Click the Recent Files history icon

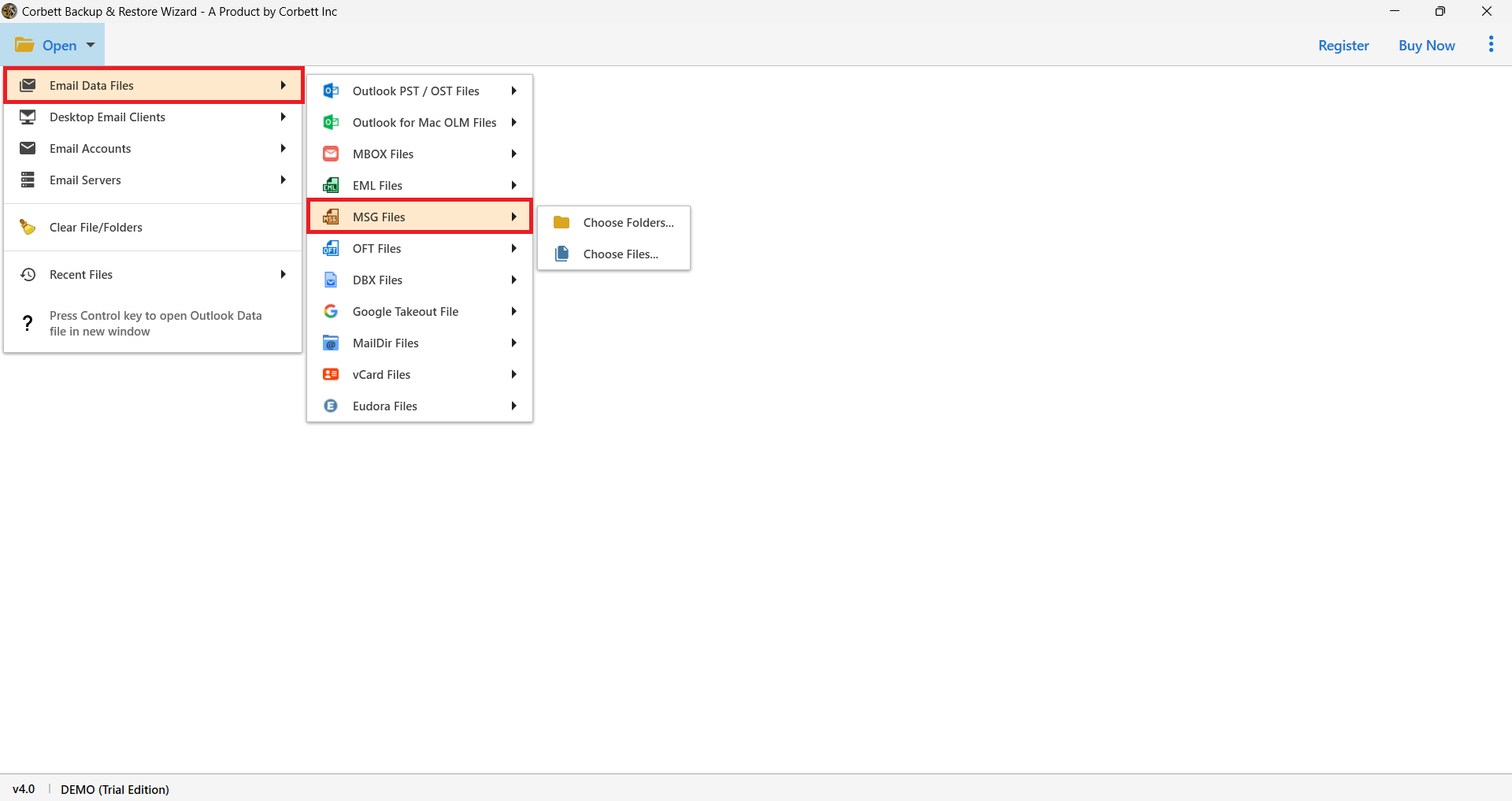(x=28, y=274)
